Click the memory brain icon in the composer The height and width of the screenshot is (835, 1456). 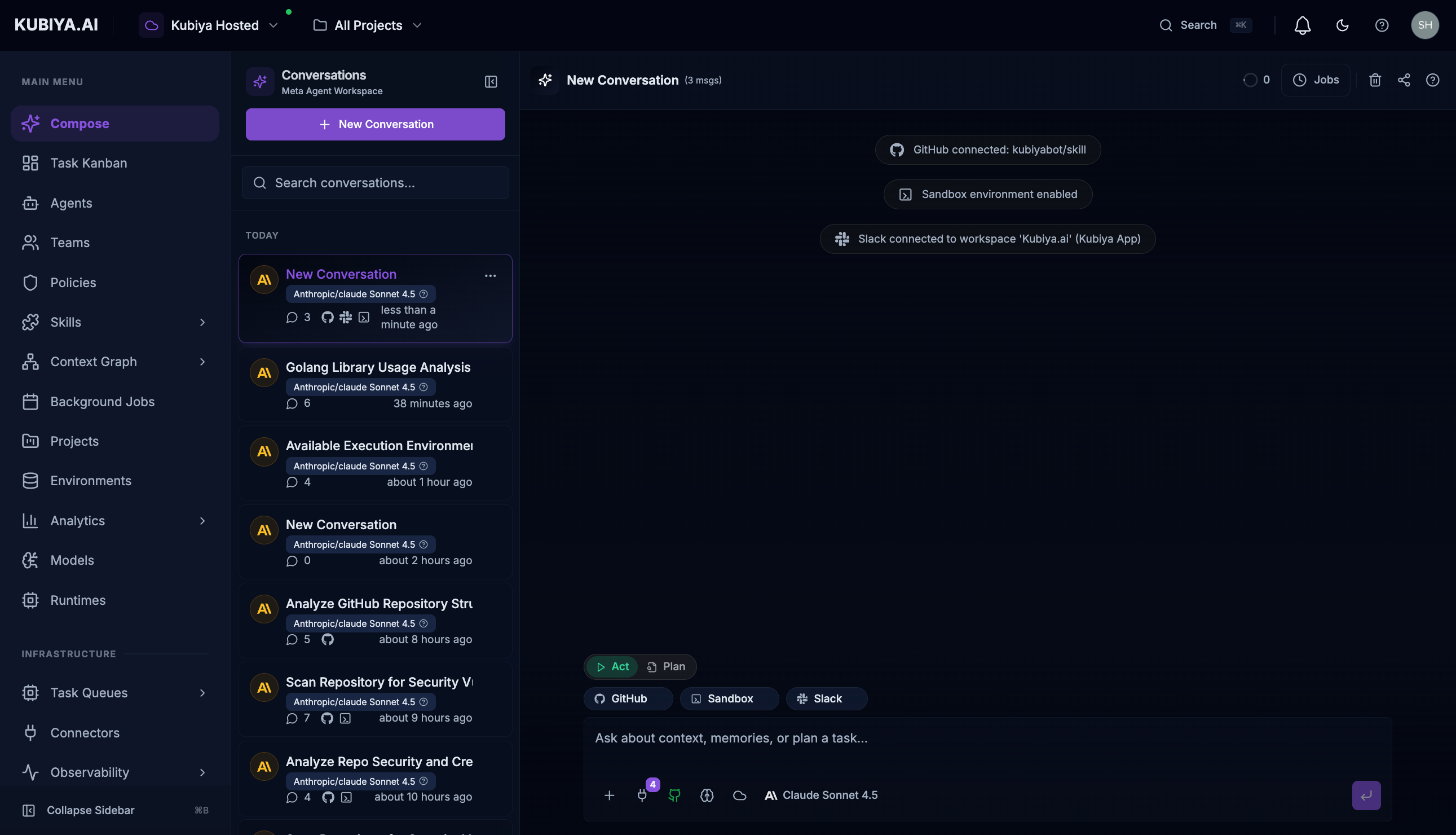pos(706,796)
